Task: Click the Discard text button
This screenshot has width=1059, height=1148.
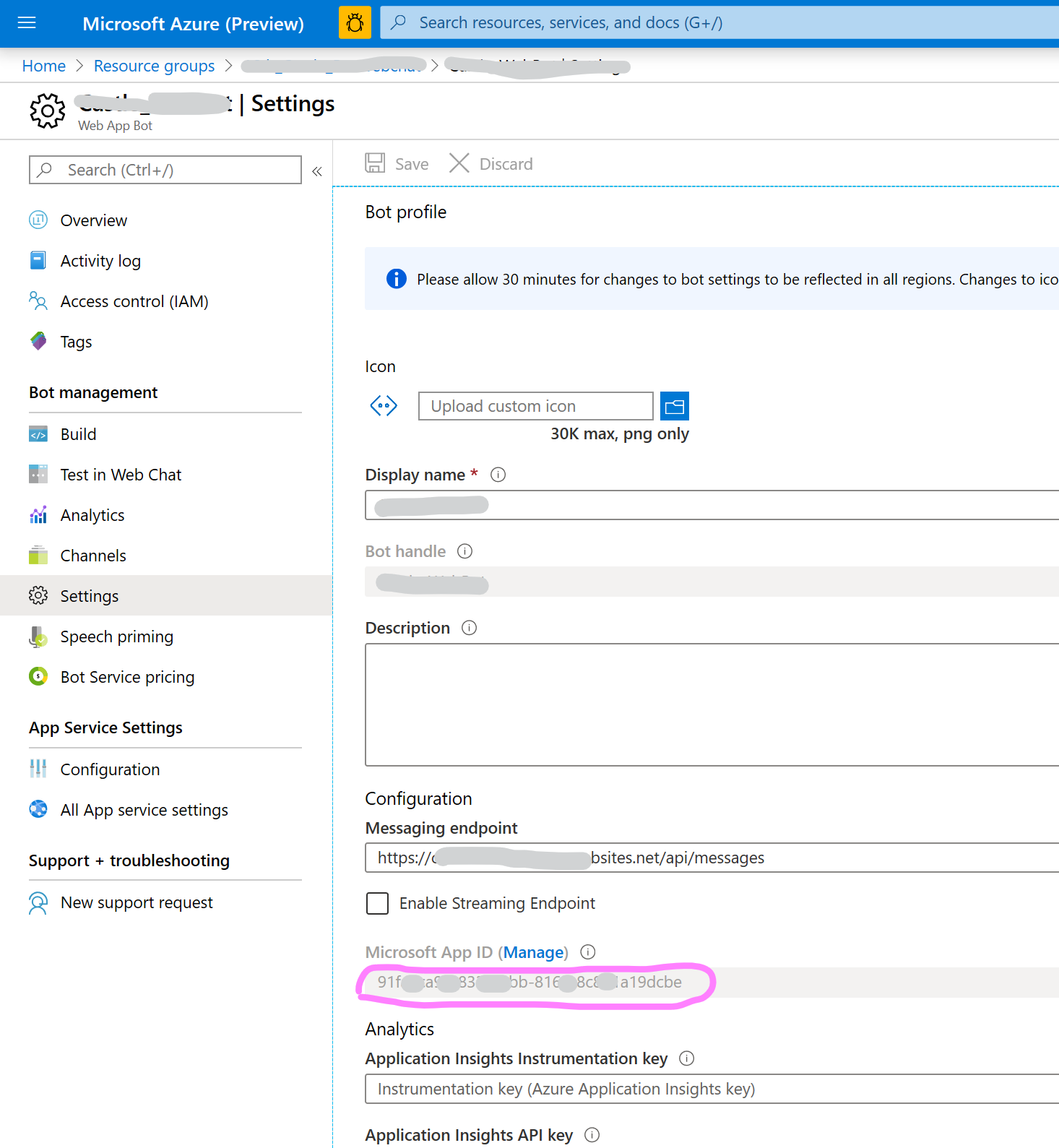Action: (506, 164)
